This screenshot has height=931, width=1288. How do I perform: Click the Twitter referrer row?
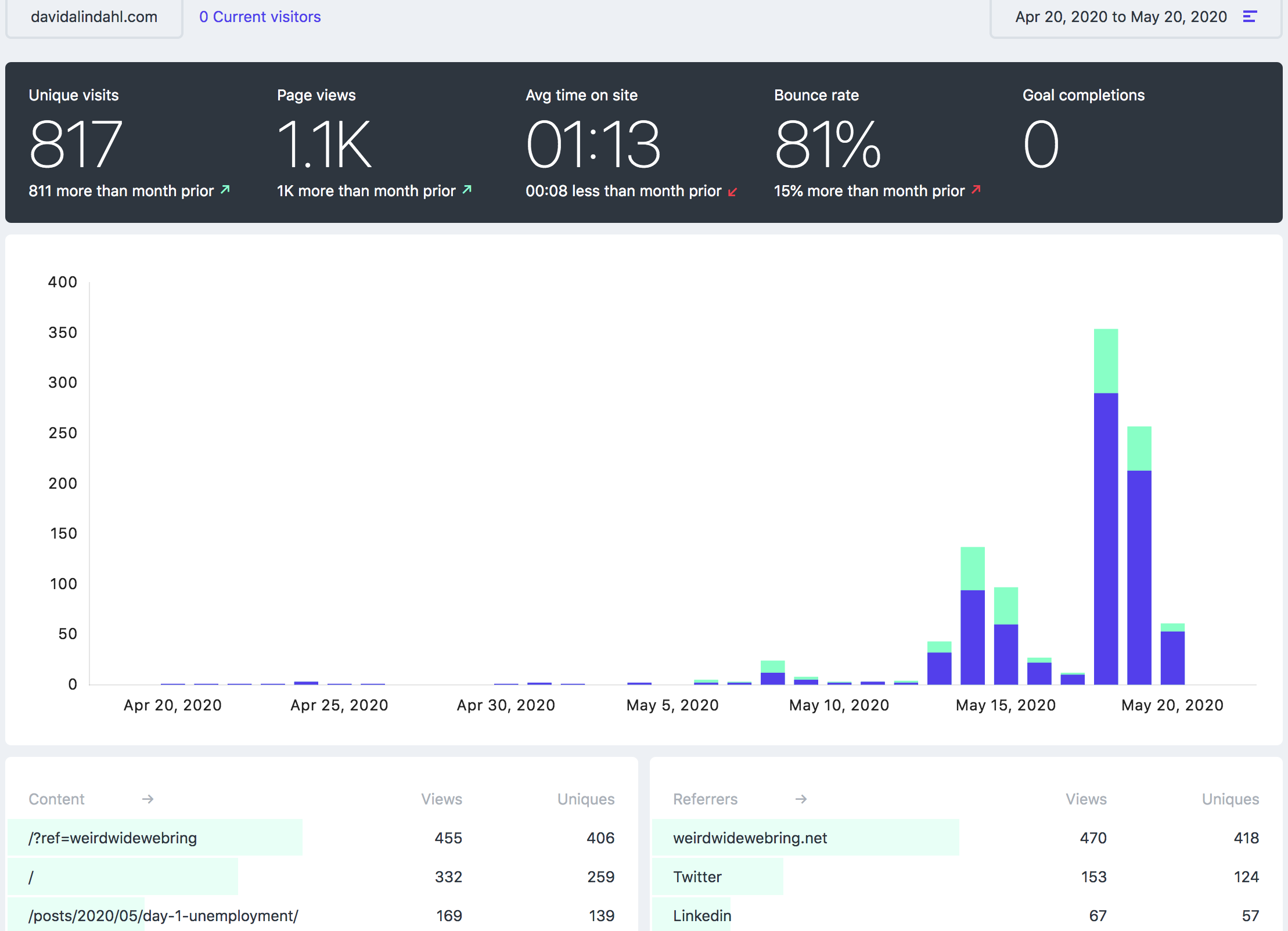click(697, 876)
